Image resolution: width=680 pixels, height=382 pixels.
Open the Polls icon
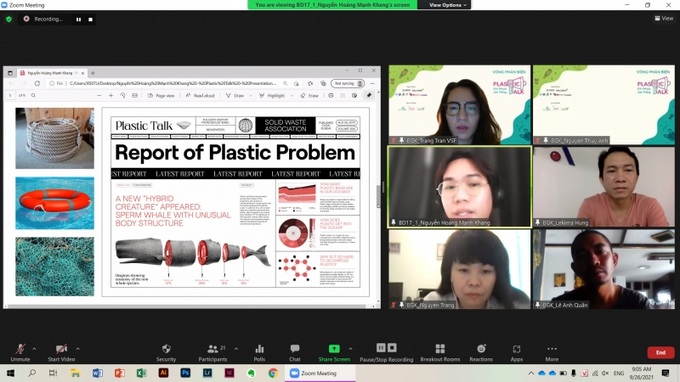259,352
